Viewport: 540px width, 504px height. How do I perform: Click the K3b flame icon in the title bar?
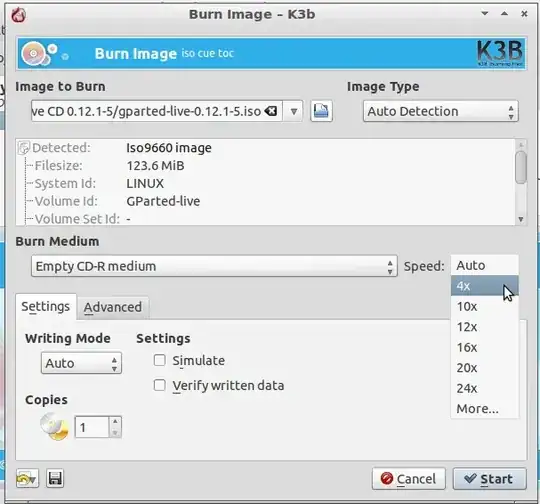(18, 15)
